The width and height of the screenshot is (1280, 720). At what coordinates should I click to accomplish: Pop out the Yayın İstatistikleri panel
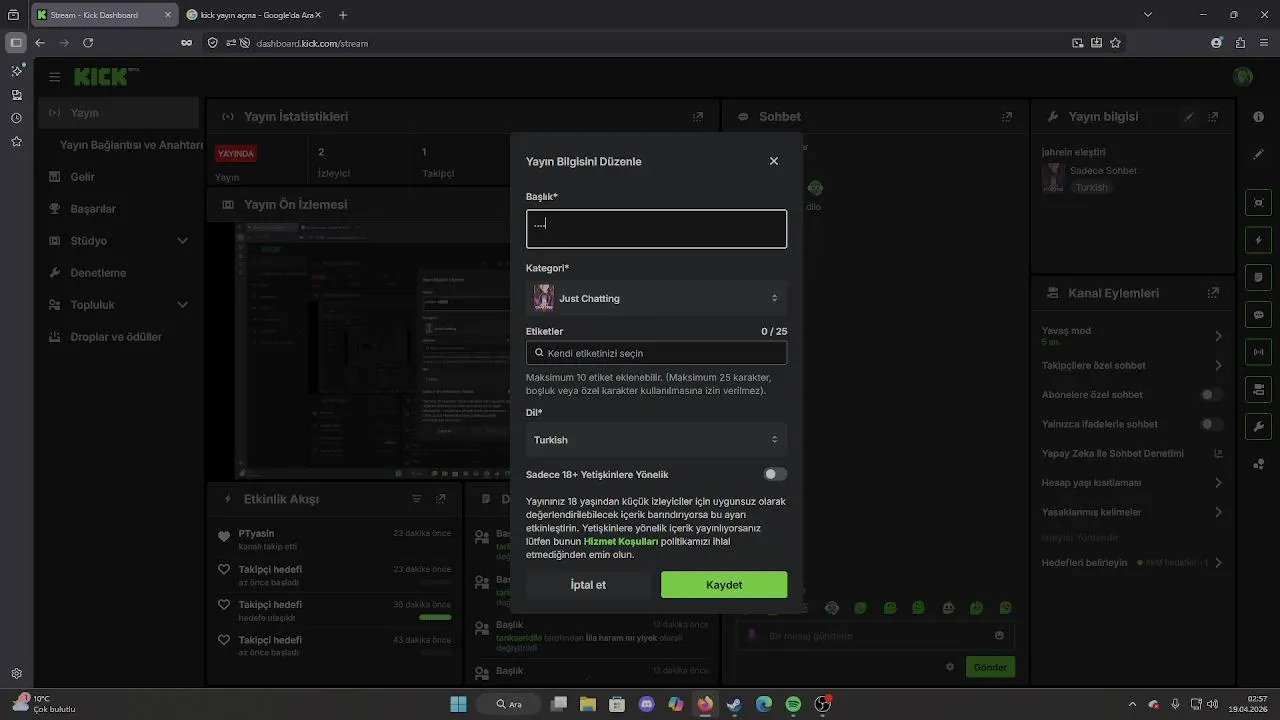click(698, 117)
